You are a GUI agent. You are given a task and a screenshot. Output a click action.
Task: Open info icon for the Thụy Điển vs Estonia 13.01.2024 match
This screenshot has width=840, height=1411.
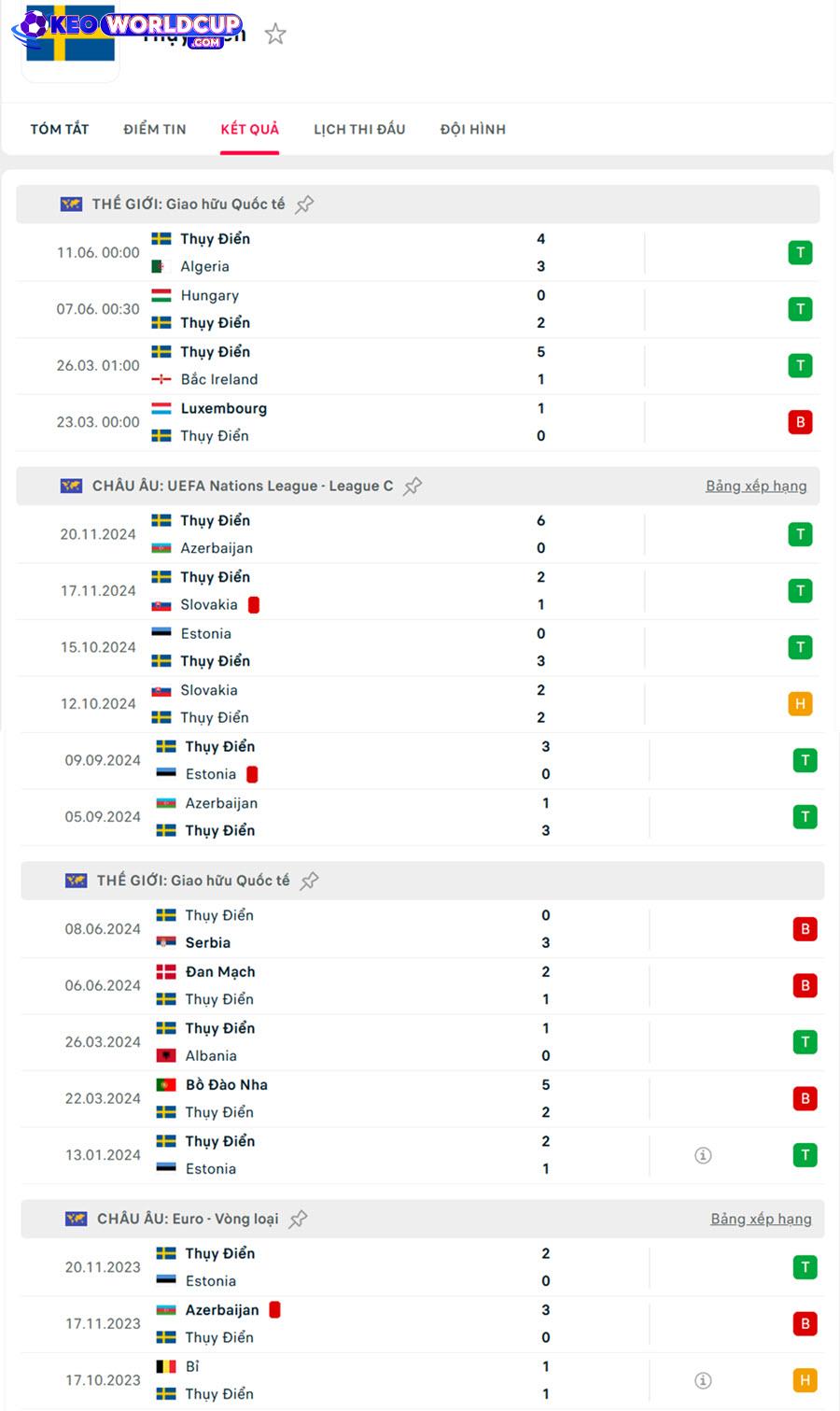point(704,1155)
